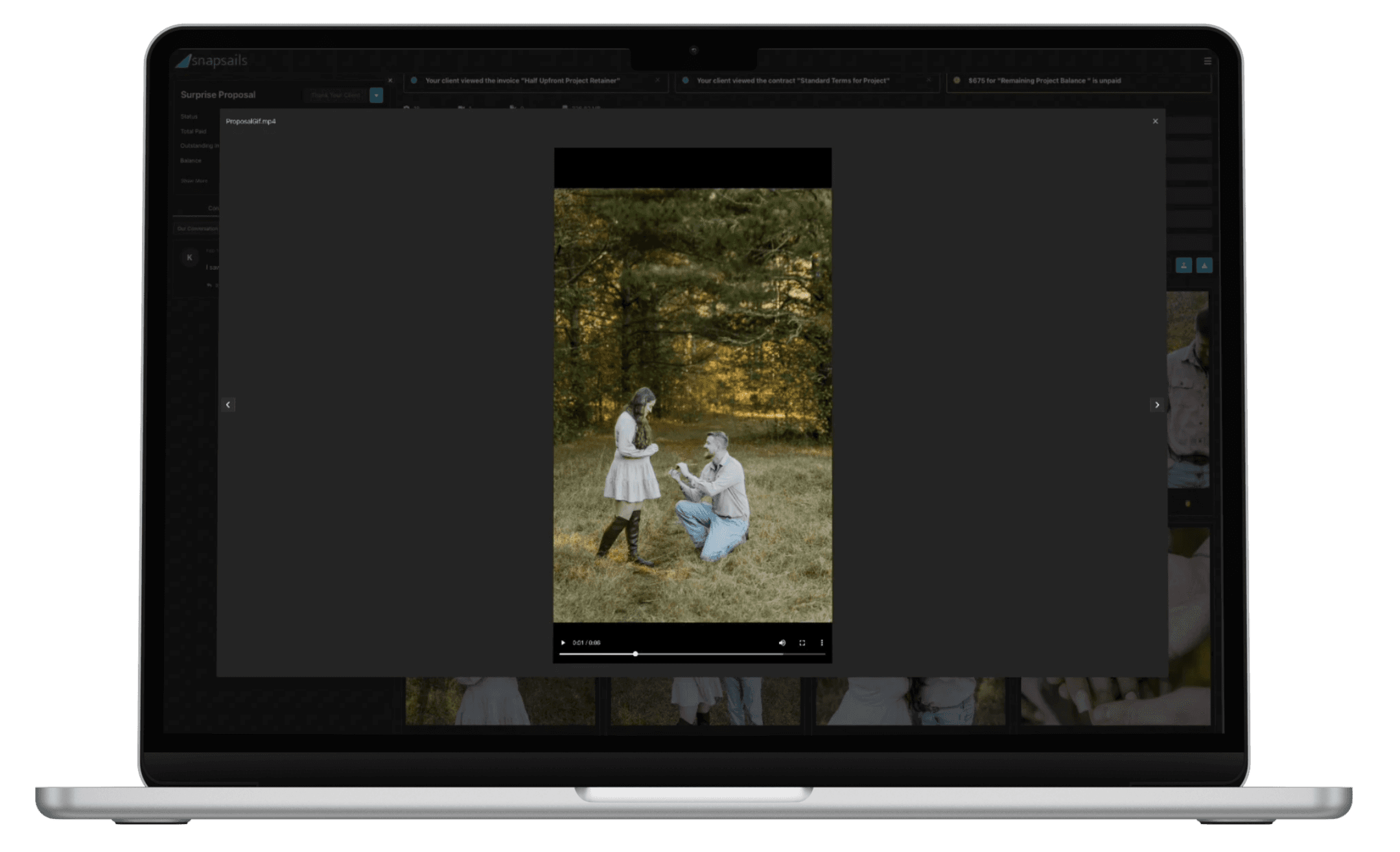
Task: Expand Show More in project details
Action: (194, 181)
